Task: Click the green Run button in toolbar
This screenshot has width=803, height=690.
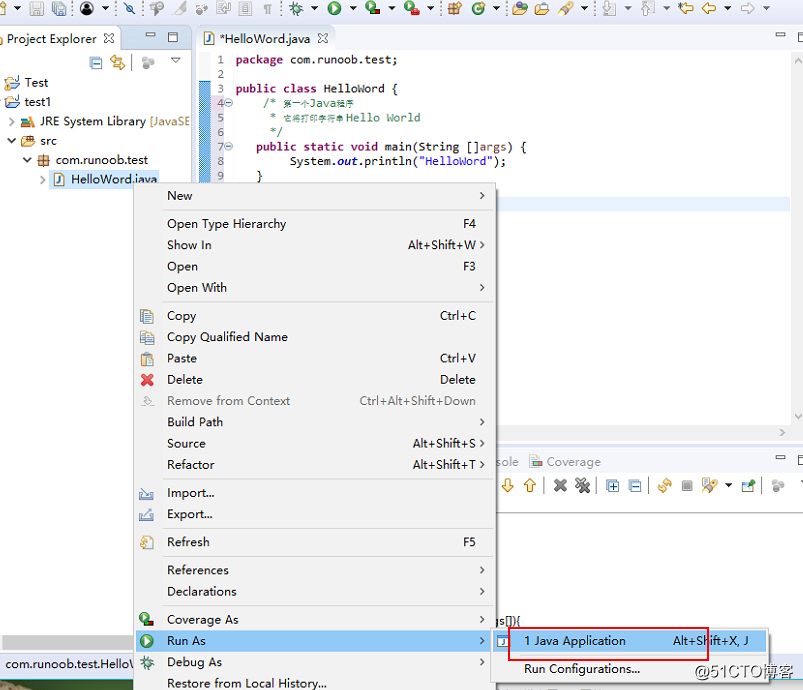Action: point(334,8)
